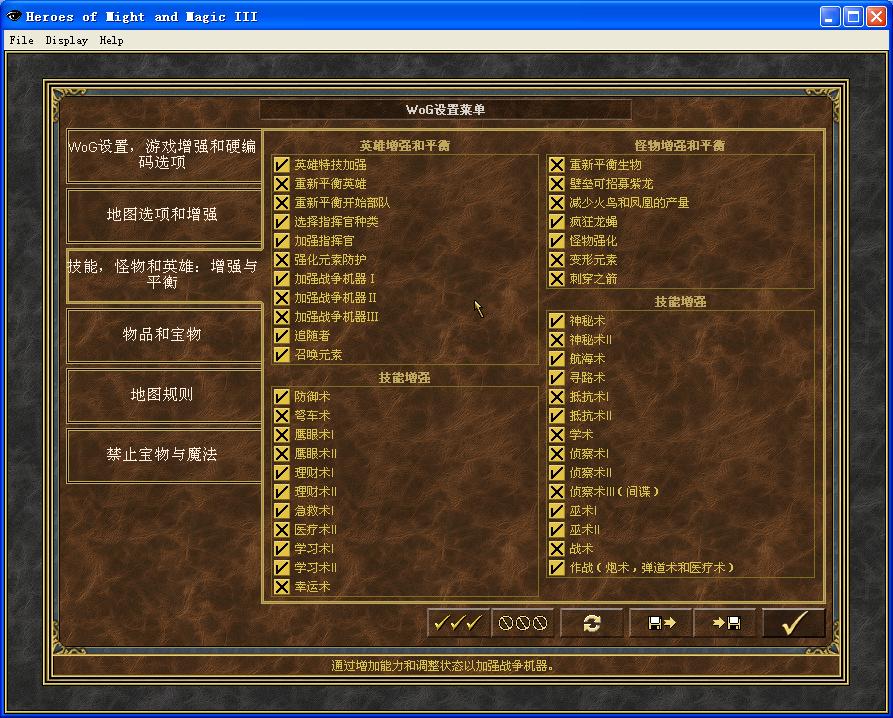Toggle the 巫术II checkbox
The height and width of the screenshot is (718, 893).
[x=556, y=530]
